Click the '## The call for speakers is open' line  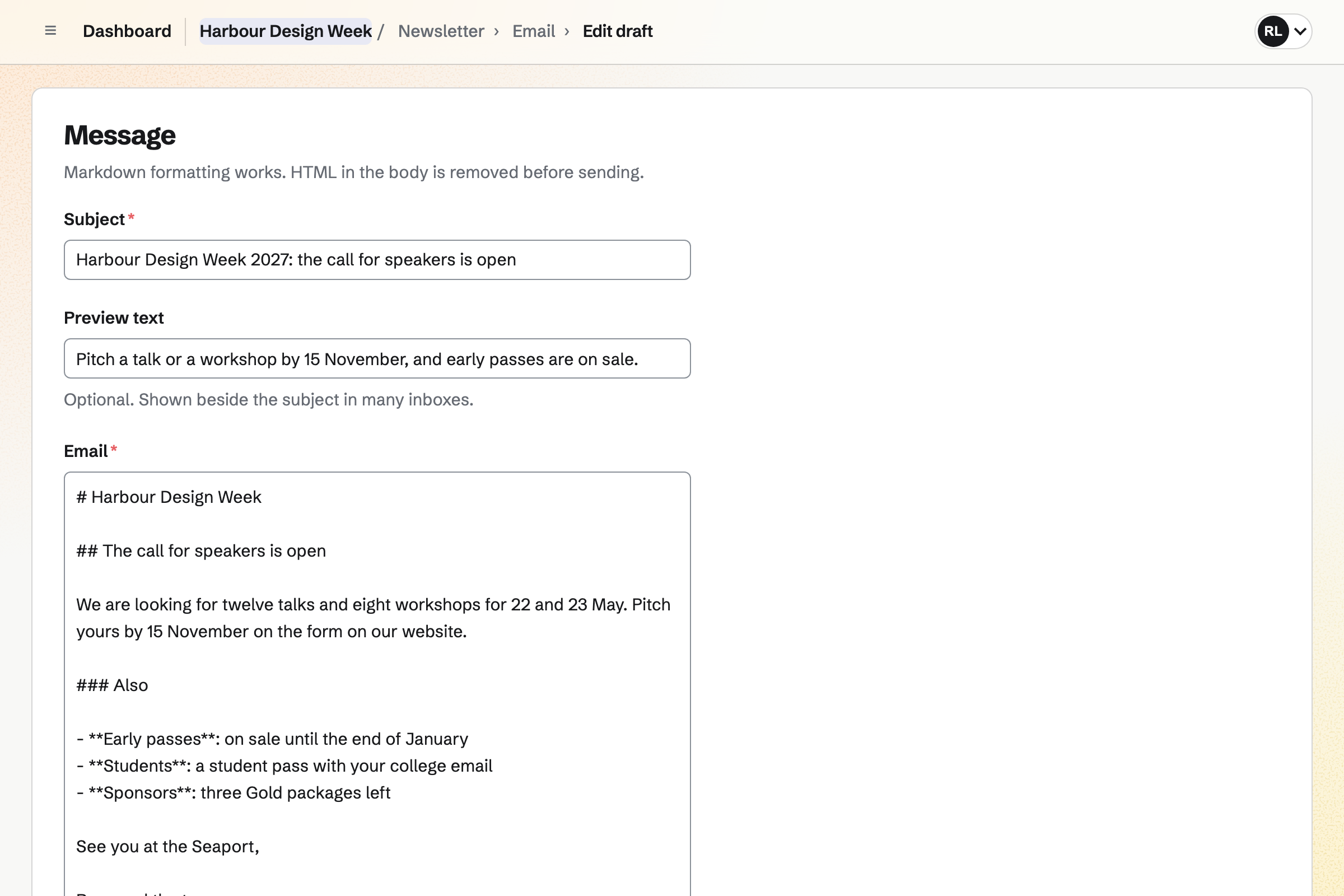point(201,551)
